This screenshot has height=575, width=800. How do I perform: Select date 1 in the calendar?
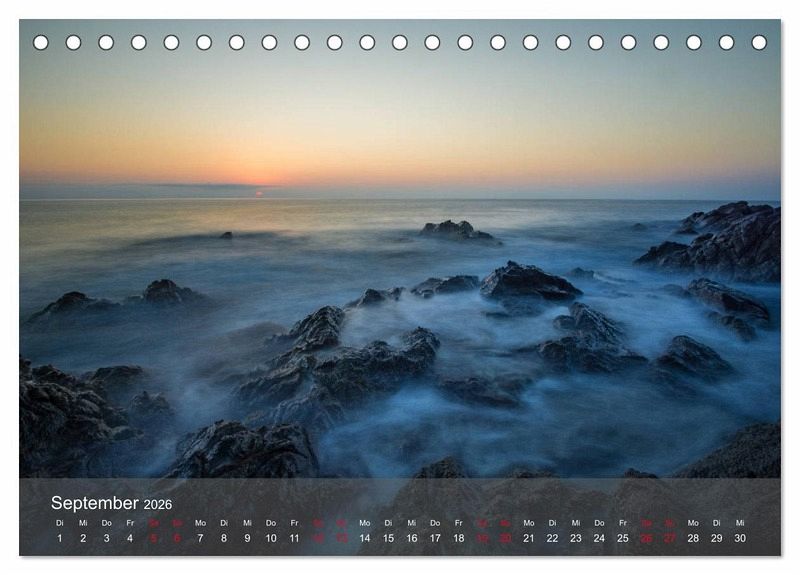tap(59, 538)
